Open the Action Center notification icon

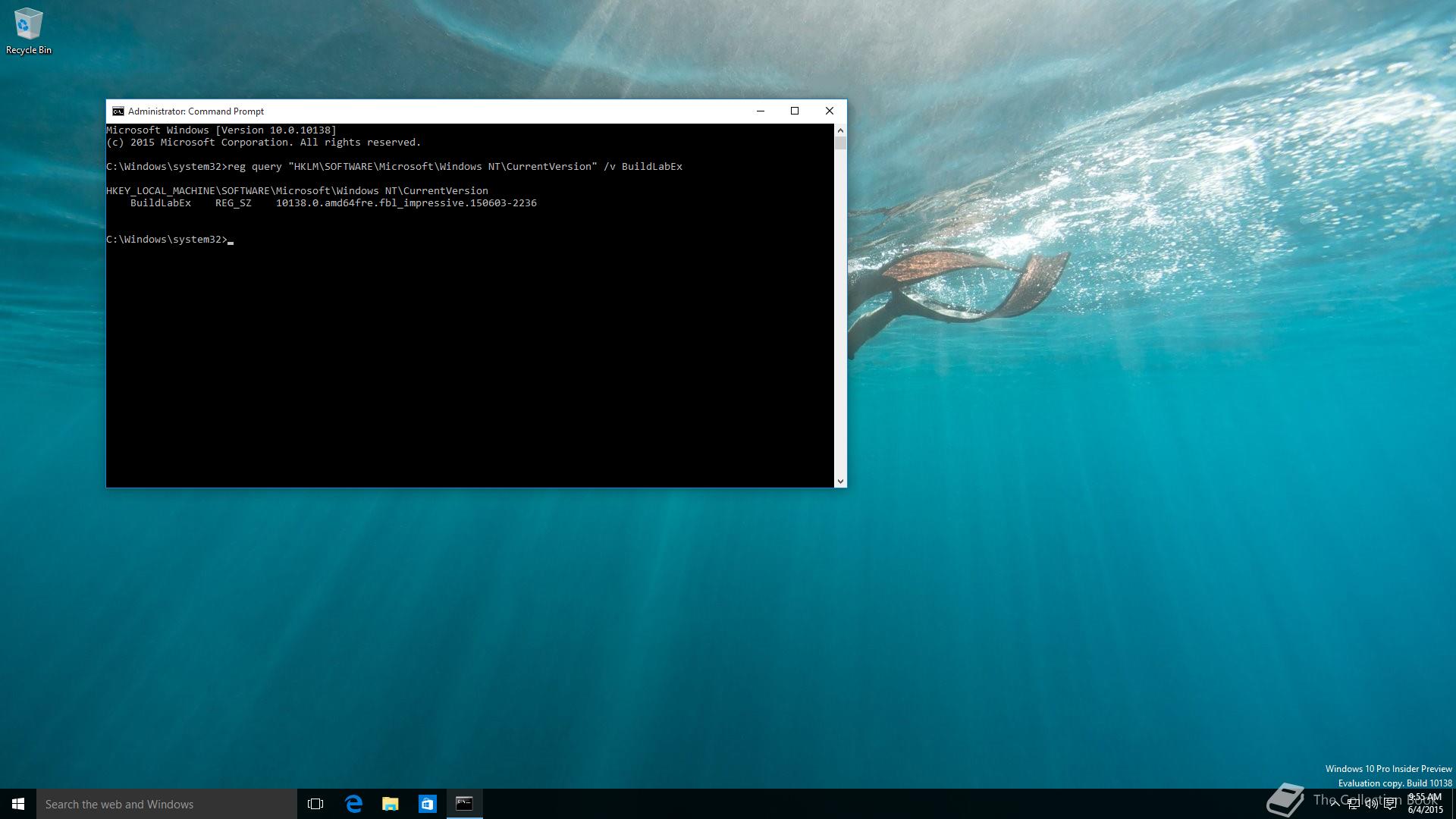click(x=1390, y=804)
